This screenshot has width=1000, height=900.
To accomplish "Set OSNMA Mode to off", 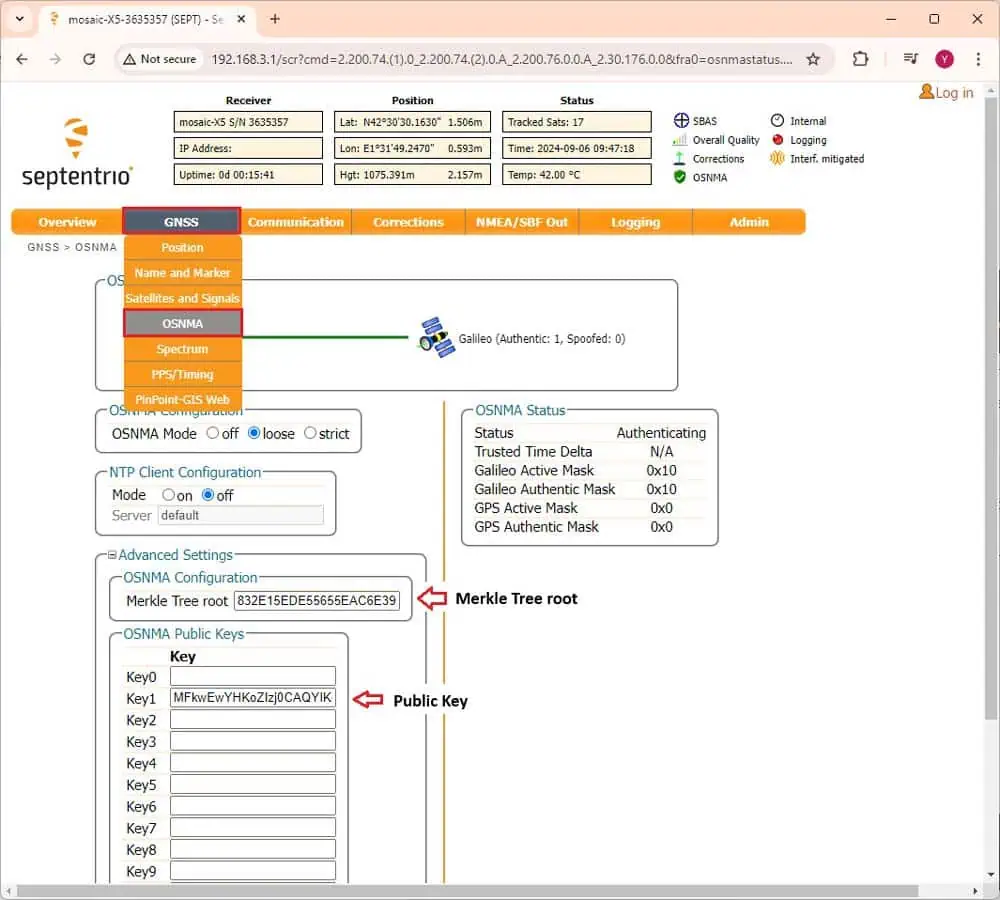I will [213, 433].
